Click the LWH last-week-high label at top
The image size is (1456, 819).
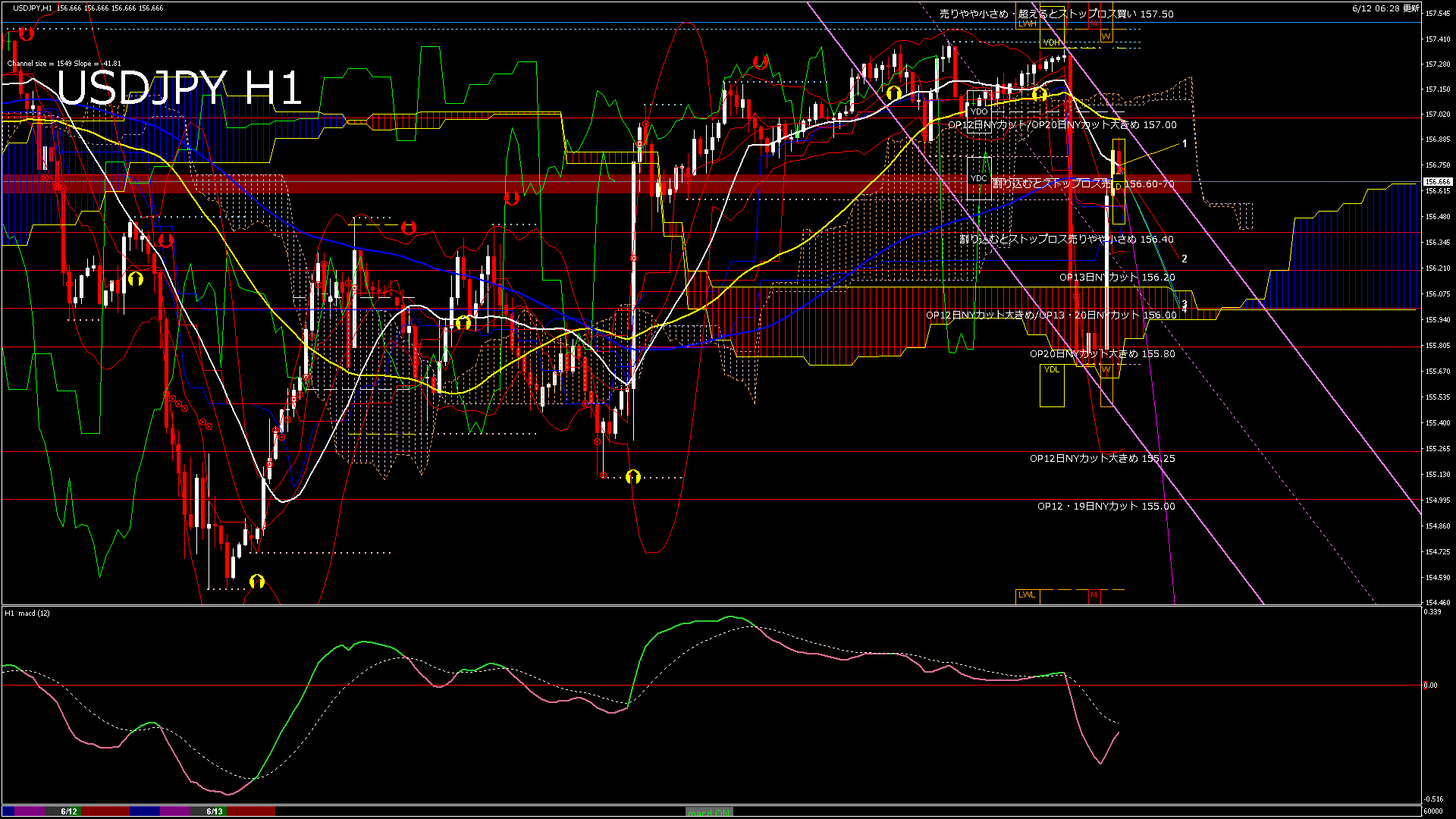point(1027,24)
